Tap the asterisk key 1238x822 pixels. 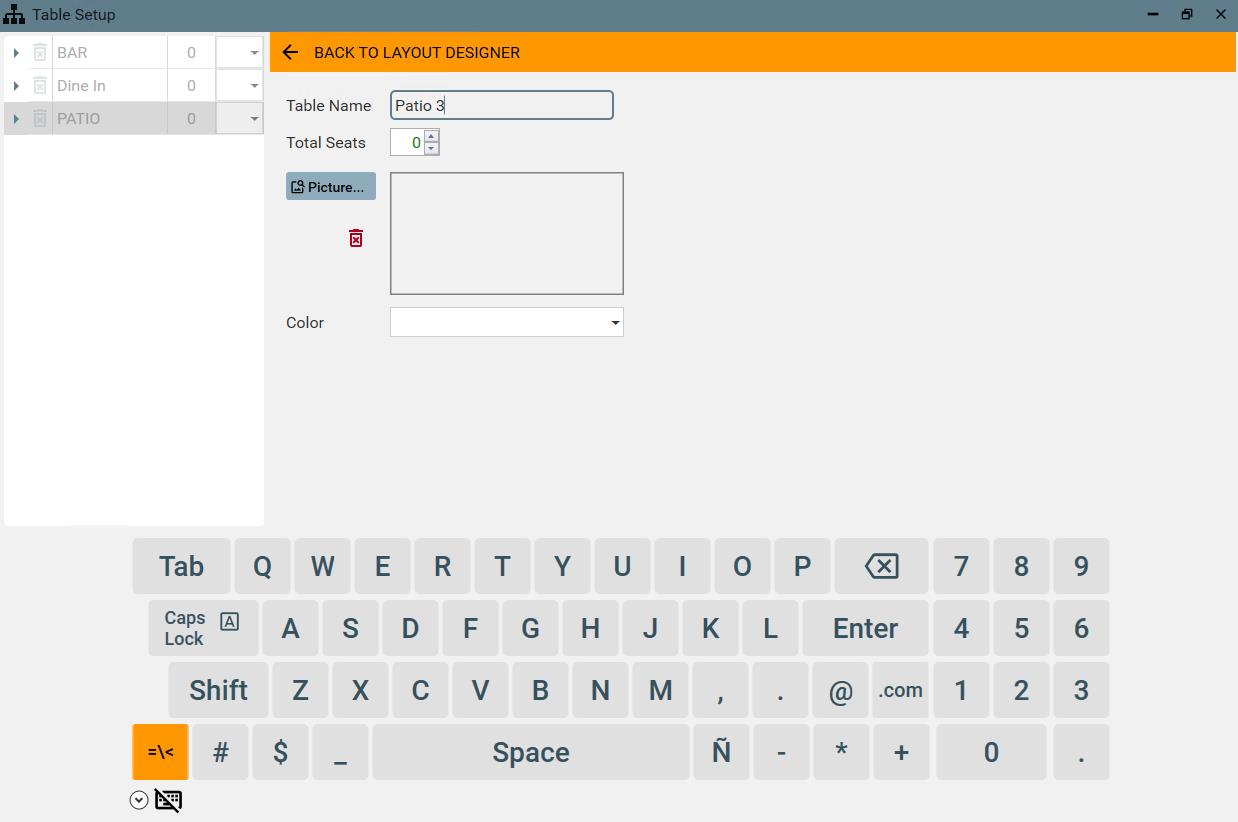click(841, 752)
